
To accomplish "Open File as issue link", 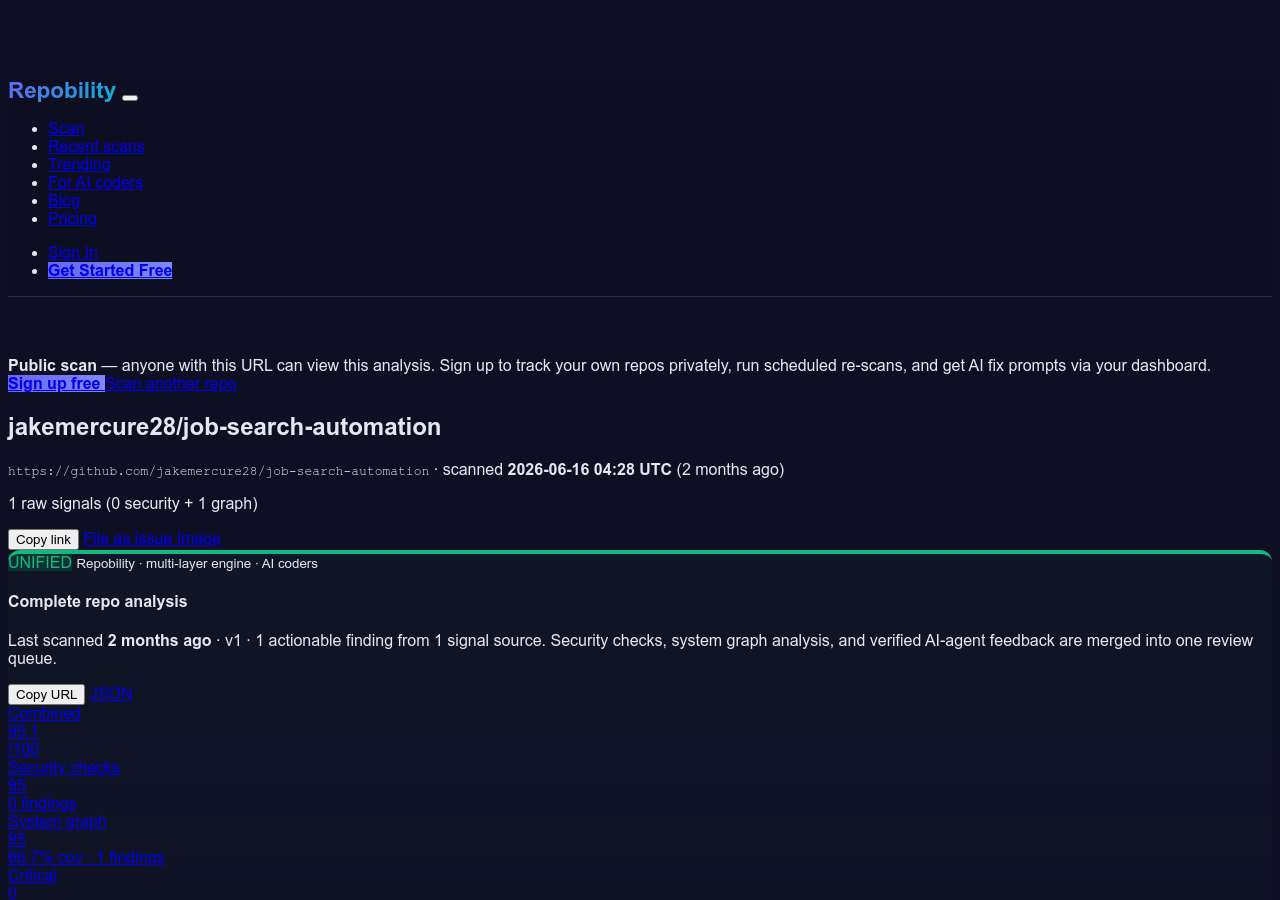I will [128, 538].
